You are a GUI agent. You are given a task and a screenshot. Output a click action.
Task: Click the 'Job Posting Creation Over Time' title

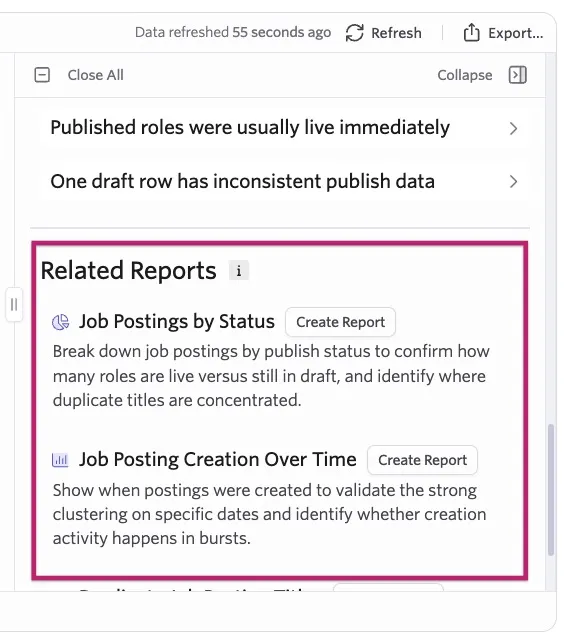coord(218,459)
